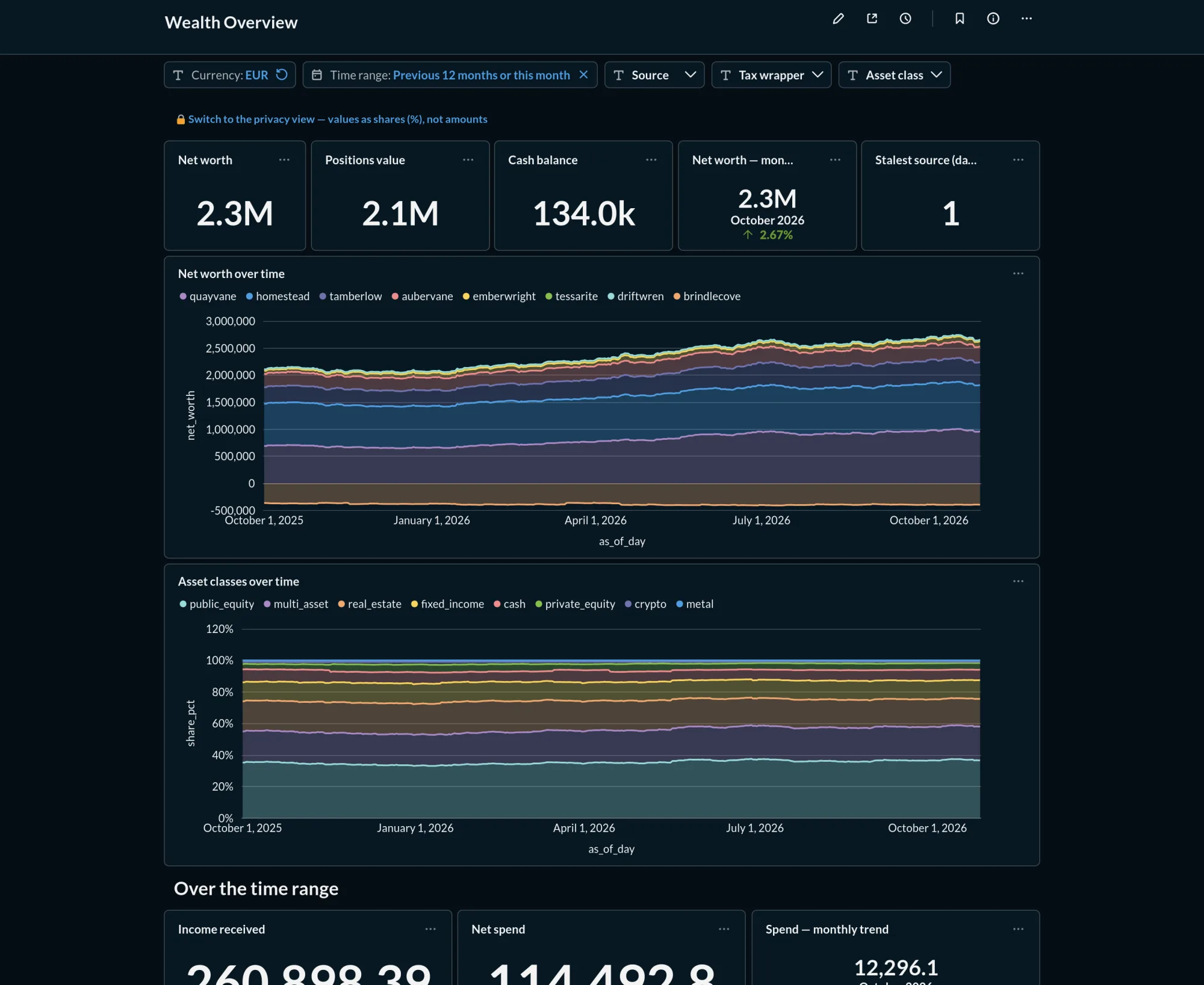
Task: Open the dashboard more-options ellipsis in header
Action: (1026, 19)
